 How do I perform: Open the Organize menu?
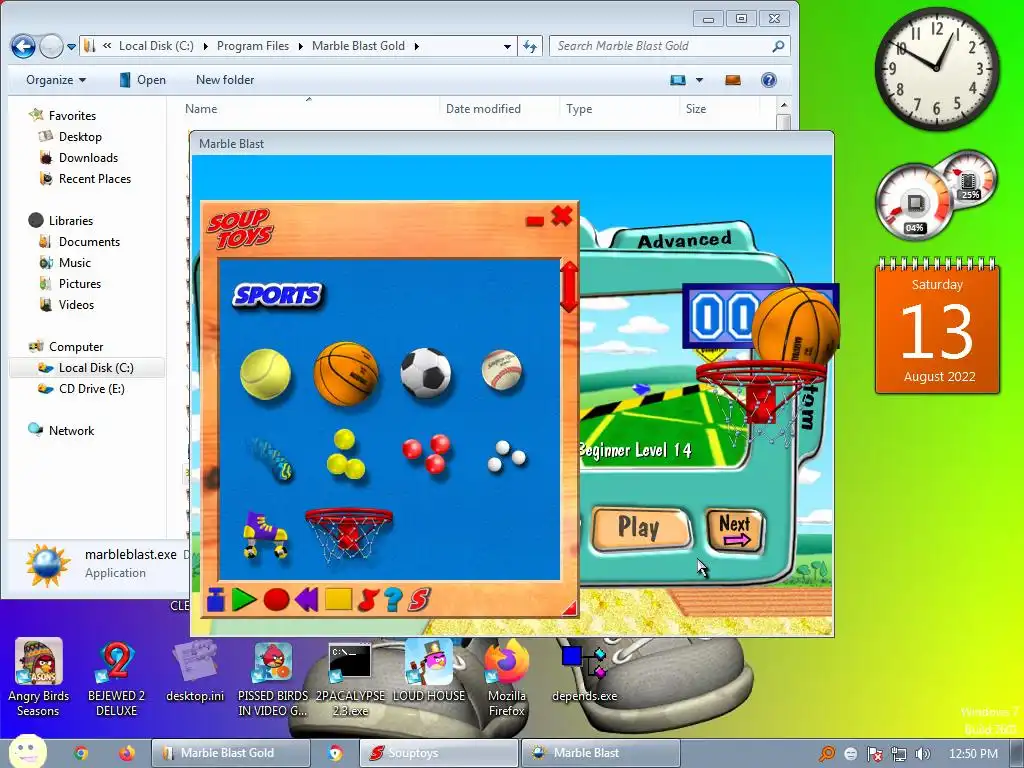(56, 80)
